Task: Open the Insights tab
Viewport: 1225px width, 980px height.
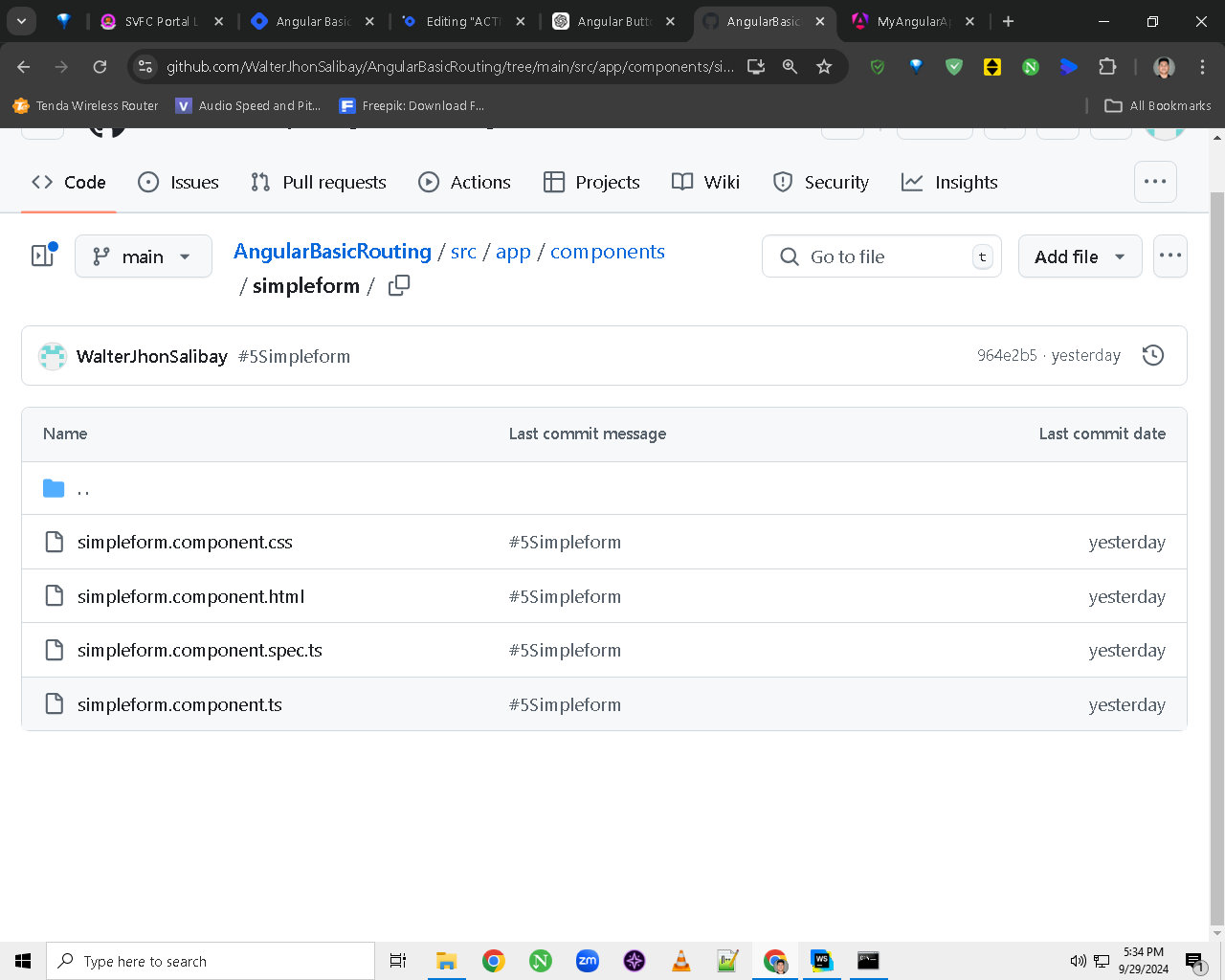Action: click(949, 182)
